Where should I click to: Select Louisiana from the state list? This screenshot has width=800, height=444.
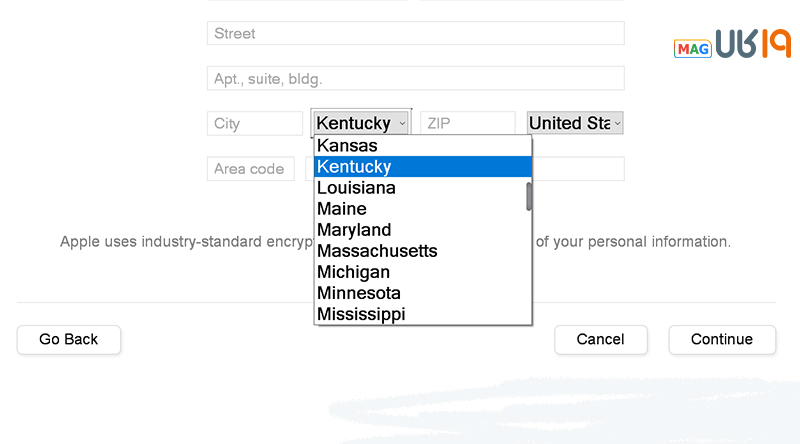[420, 188]
